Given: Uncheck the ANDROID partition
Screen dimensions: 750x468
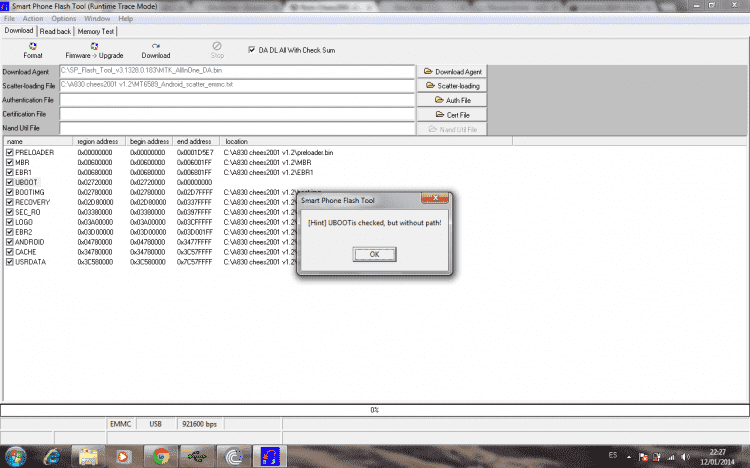Looking at the screenshot, I should click(x=10, y=242).
